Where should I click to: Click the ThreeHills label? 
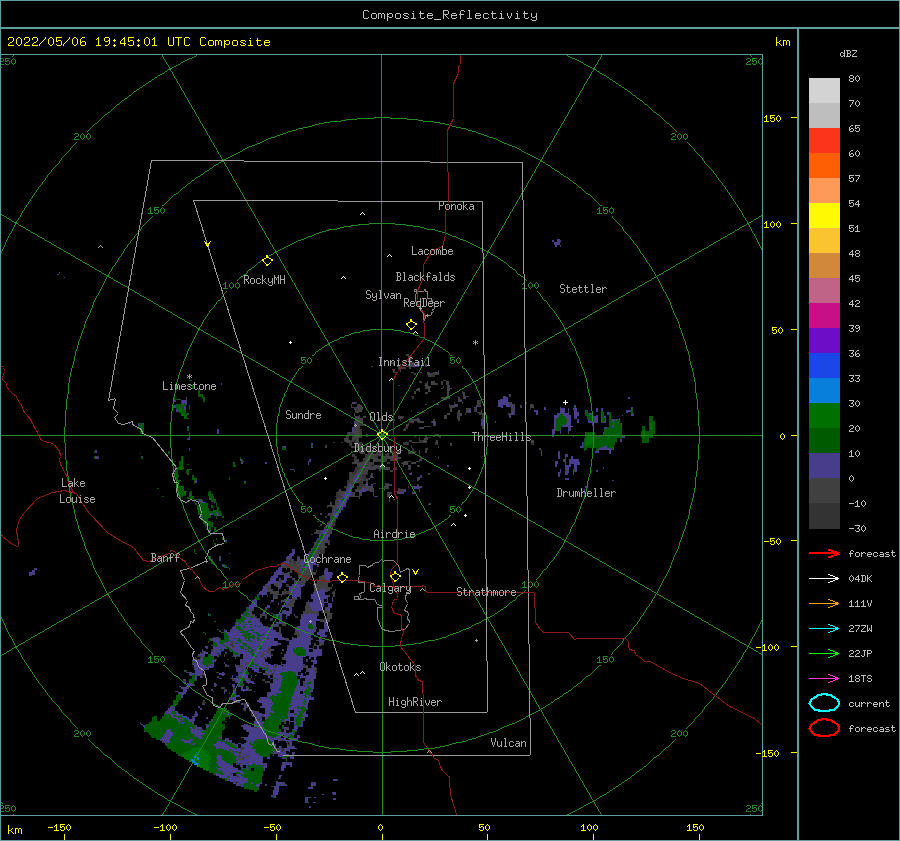[502, 437]
